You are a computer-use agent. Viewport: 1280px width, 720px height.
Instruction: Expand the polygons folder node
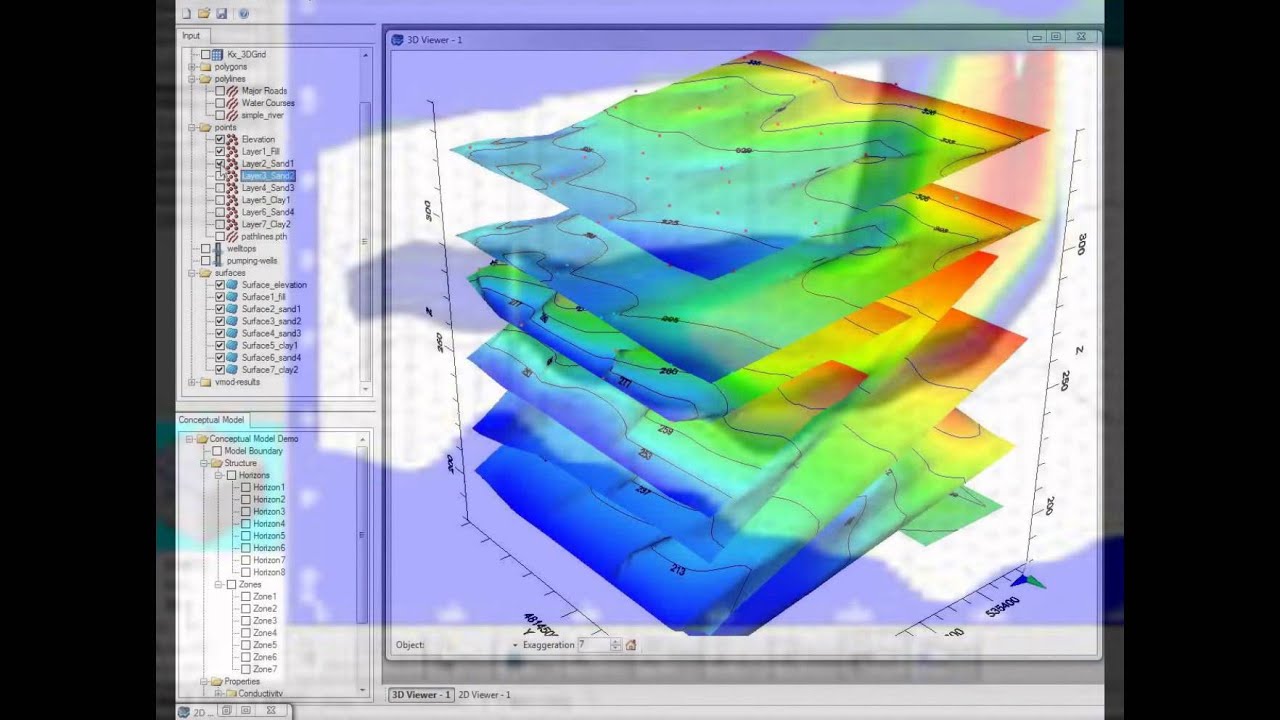(x=192, y=67)
